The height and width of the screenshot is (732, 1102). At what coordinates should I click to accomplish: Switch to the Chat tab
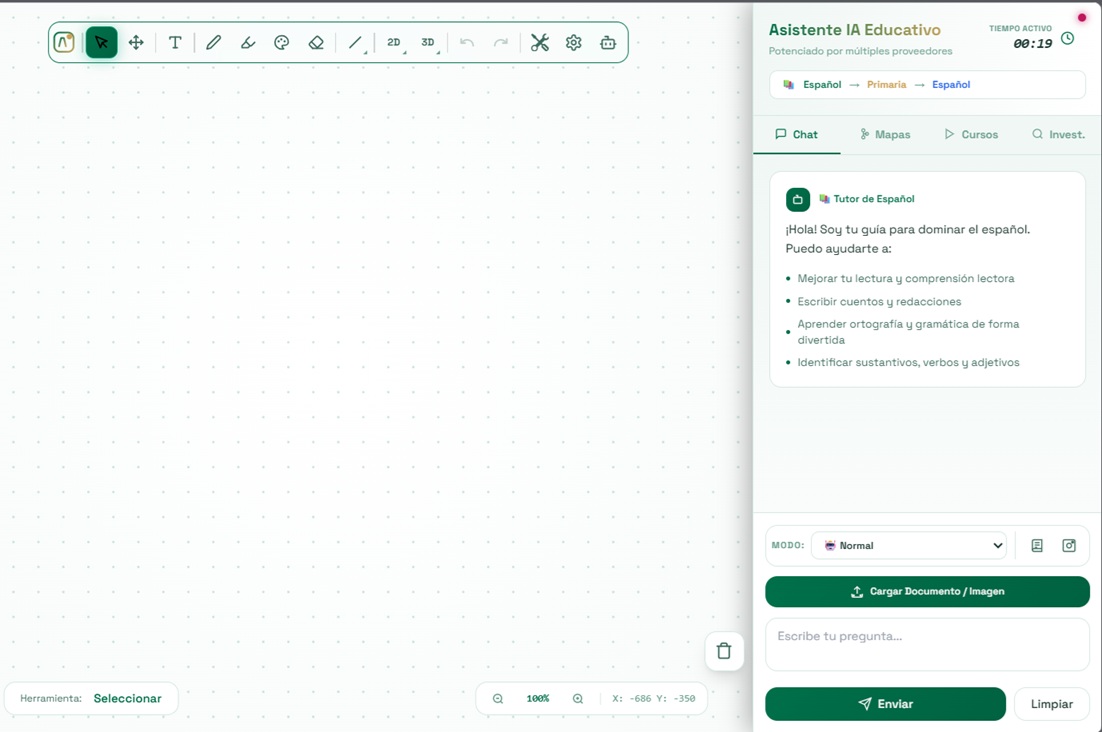(x=796, y=134)
